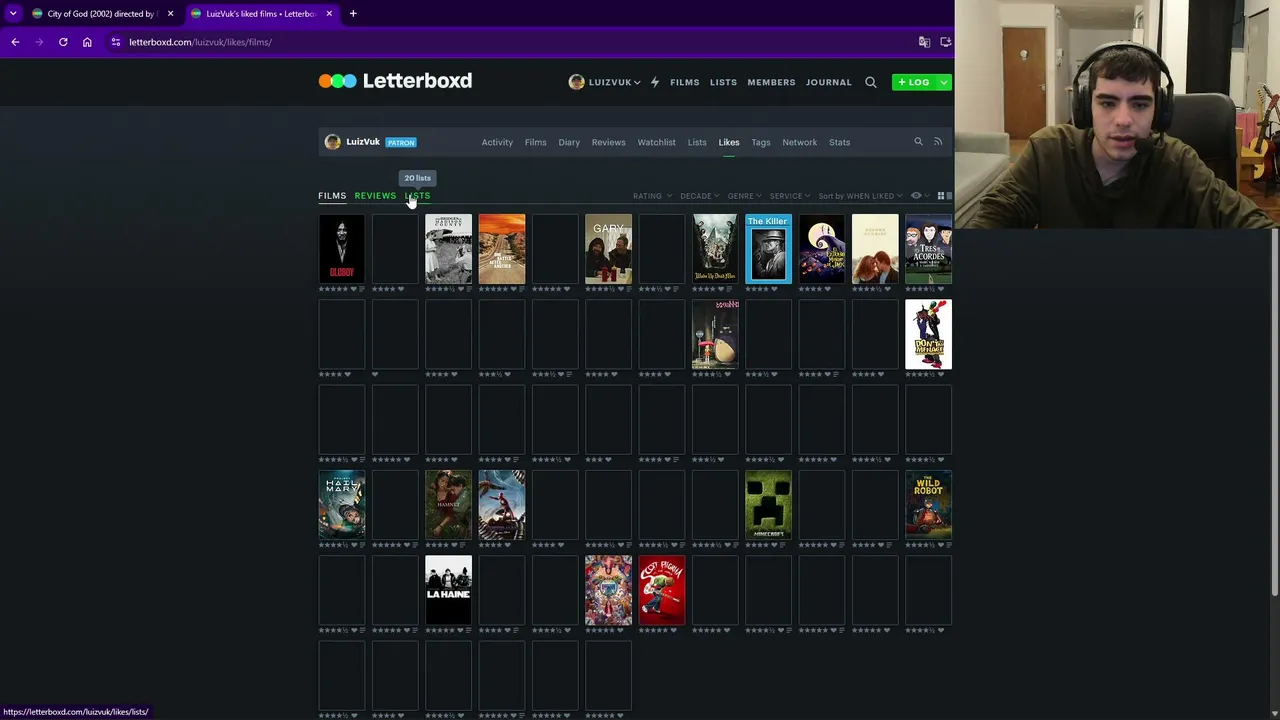
Task: Open the red Scott Pilgrim poster
Action: point(662,590)
